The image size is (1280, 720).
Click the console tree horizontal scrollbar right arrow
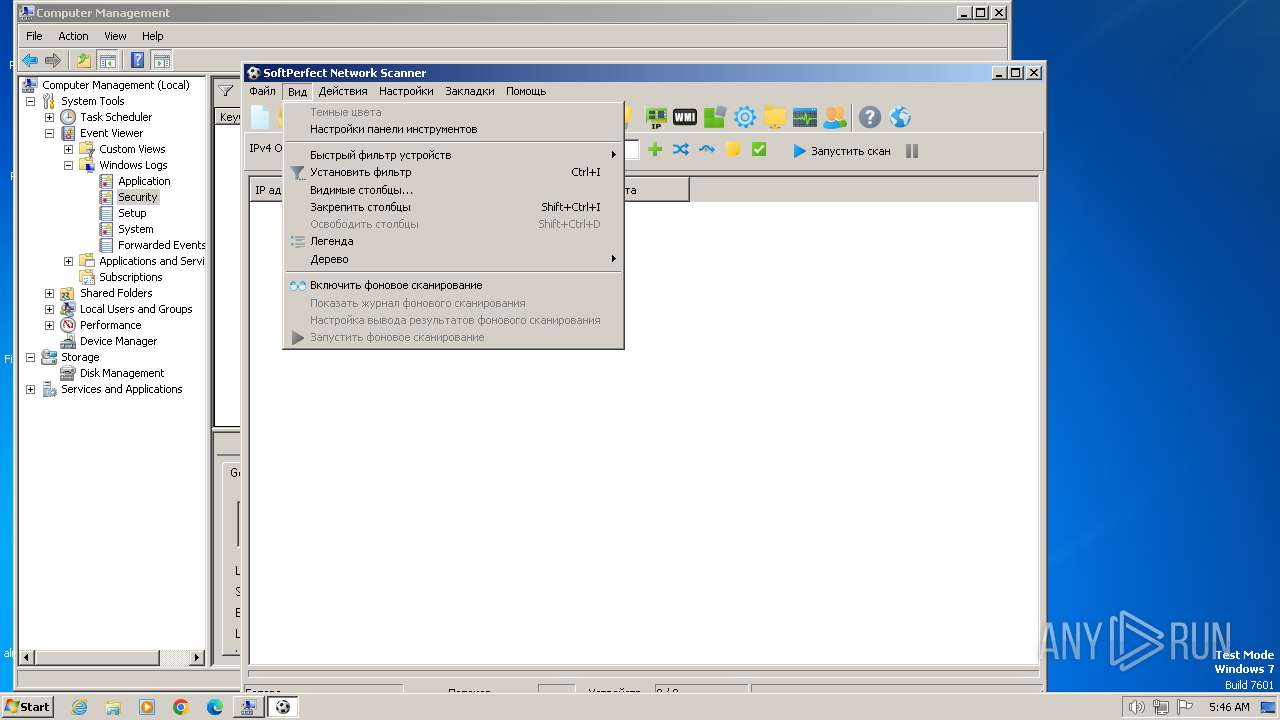pos(196,657)
